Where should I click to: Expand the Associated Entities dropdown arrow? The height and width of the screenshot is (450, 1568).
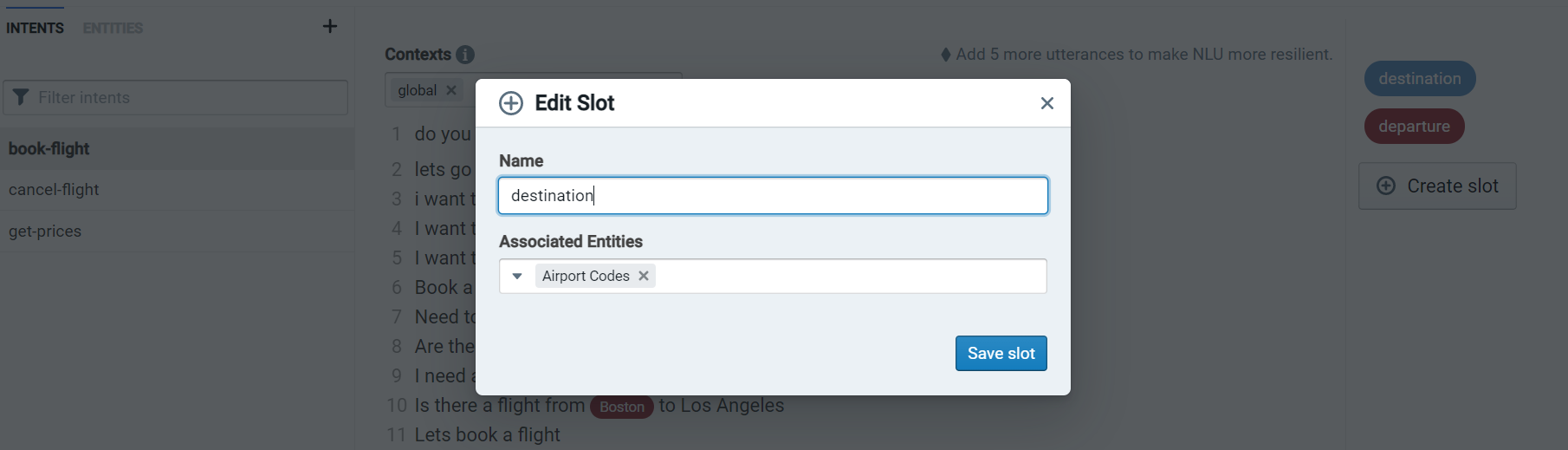(517, 276)
